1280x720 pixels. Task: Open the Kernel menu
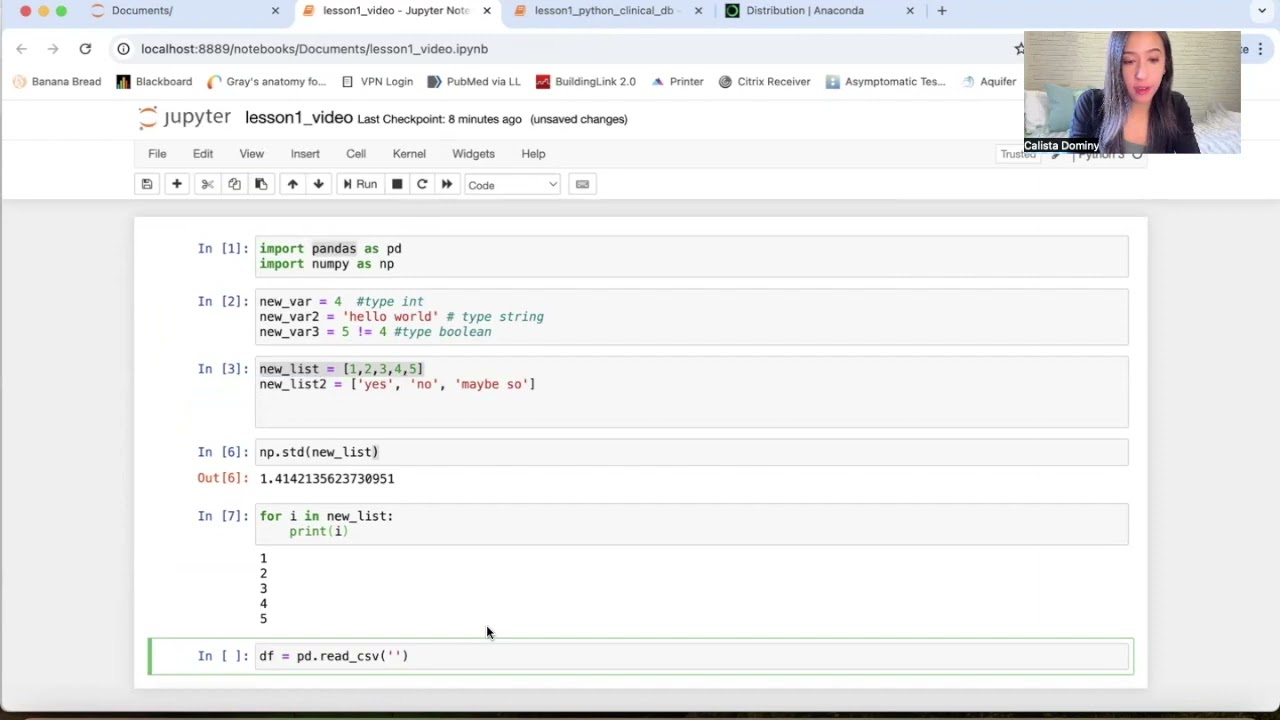[409, 154]
